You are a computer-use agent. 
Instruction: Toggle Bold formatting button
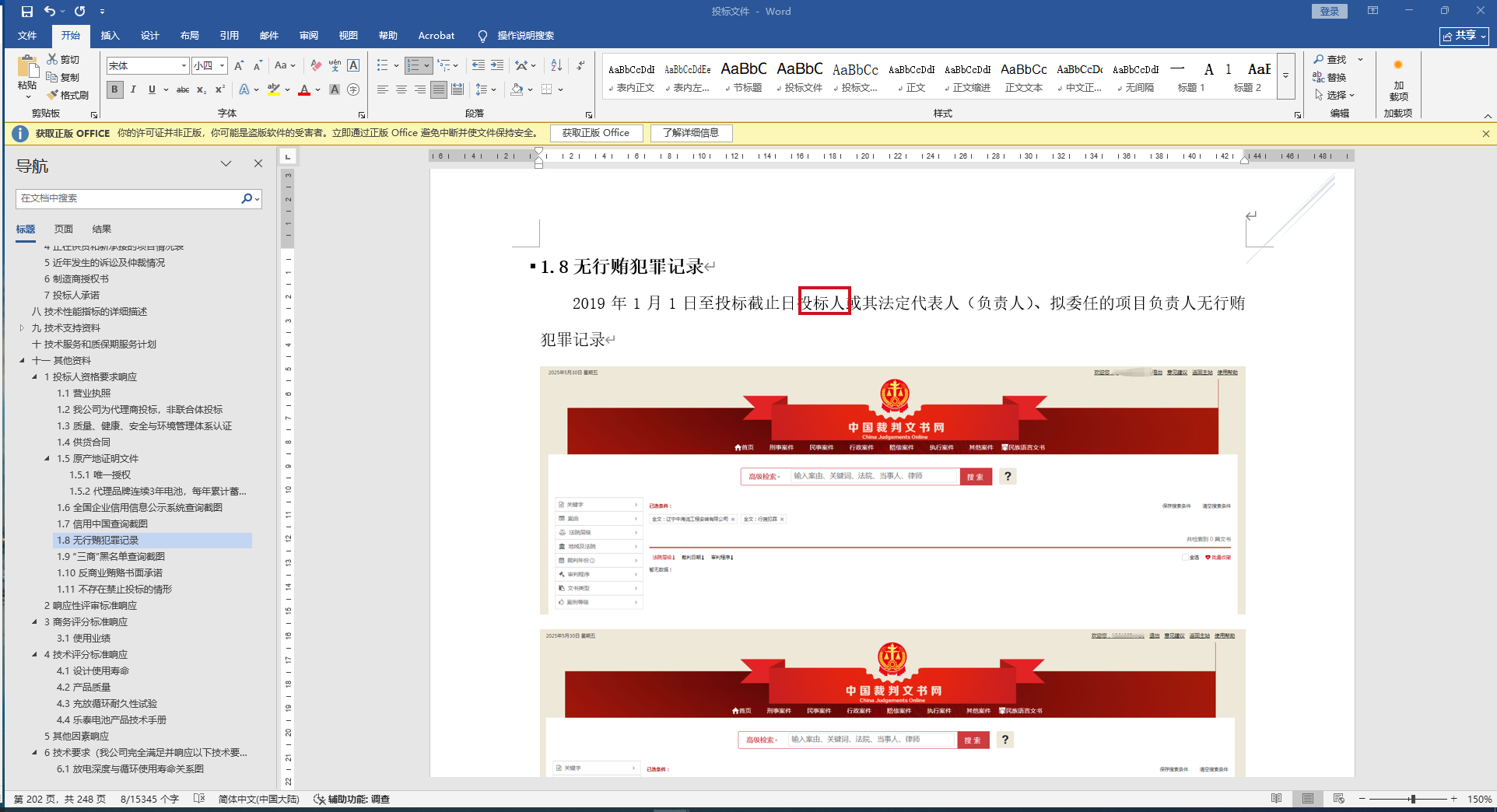point(114,89)
